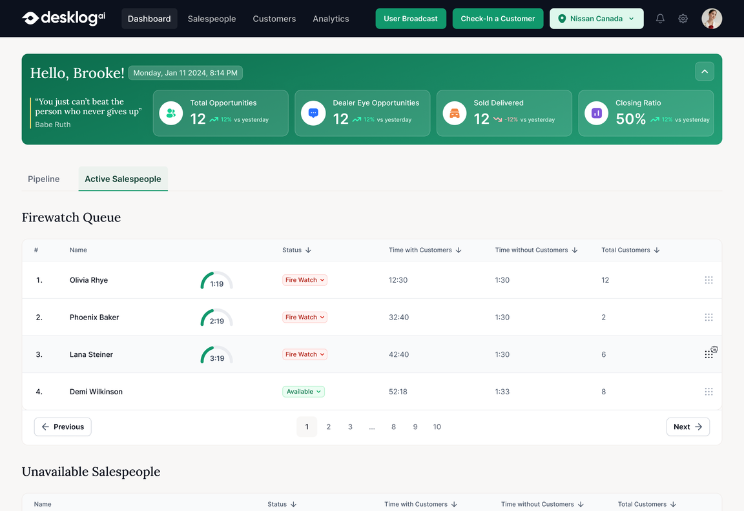This screenshot has height=511, width=744.
Task: Click the User Broadcast button
Action: pyautogui.click(x=411, y=19)
